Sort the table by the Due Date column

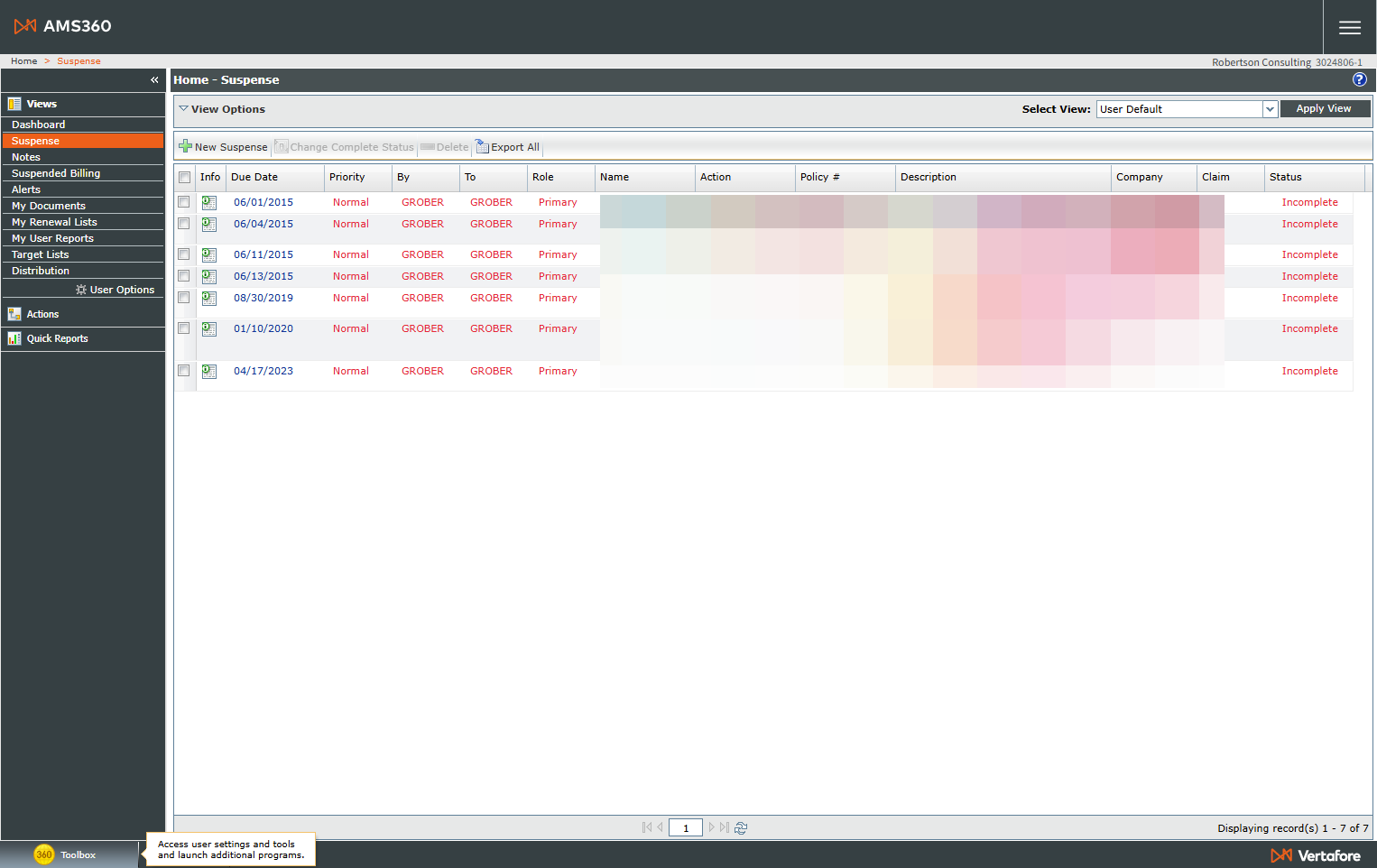point(254,178)
